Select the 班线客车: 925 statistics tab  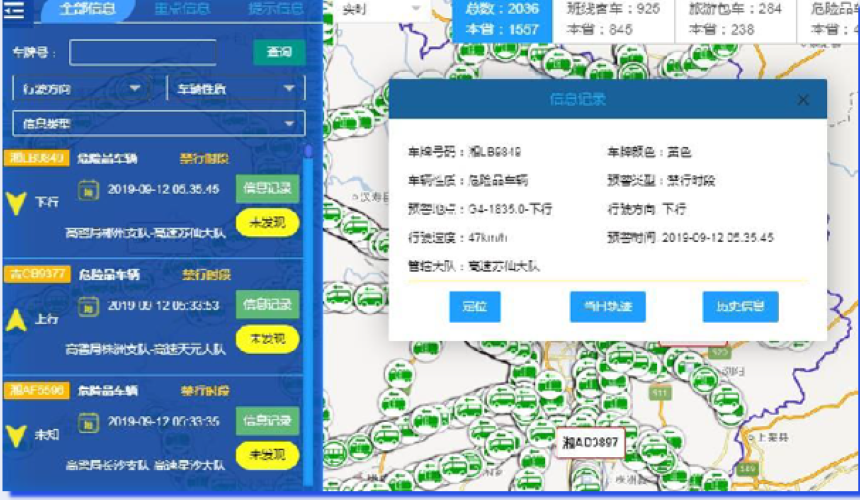pyautogui.click(x=613, y=19)
